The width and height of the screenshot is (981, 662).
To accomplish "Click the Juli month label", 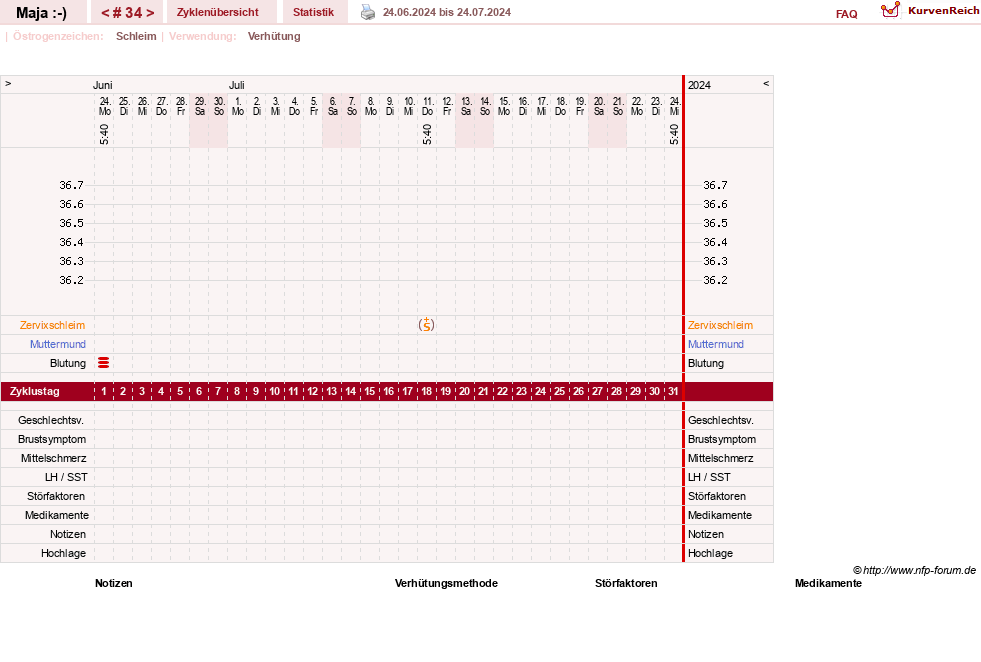I will (236, 85).
